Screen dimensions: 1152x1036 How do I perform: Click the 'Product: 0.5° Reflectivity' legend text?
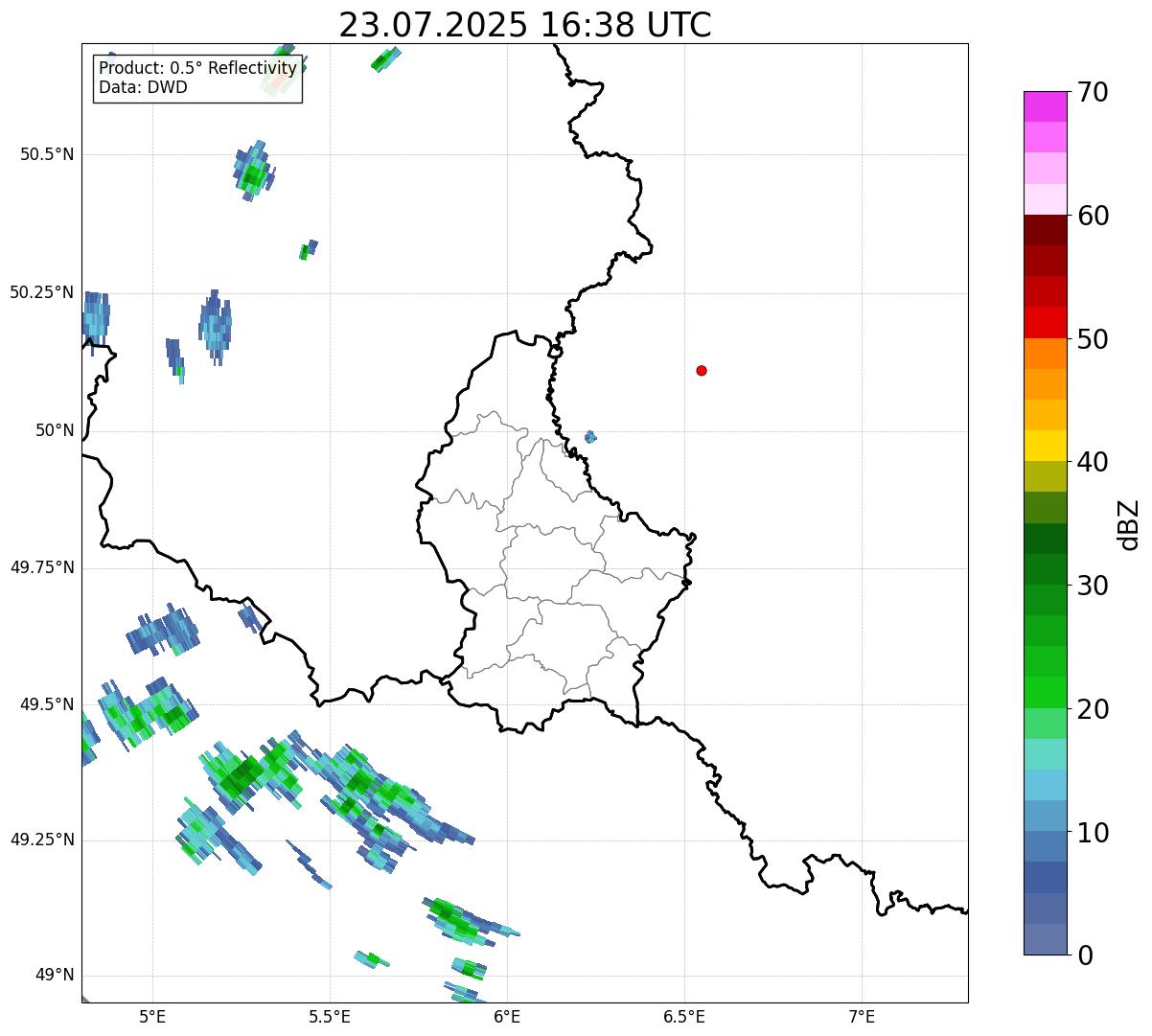197,69
